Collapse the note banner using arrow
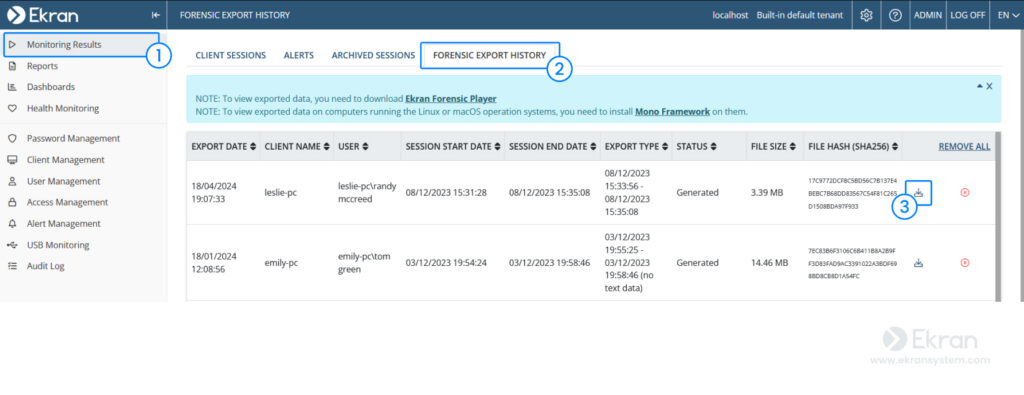 (980, 86)
